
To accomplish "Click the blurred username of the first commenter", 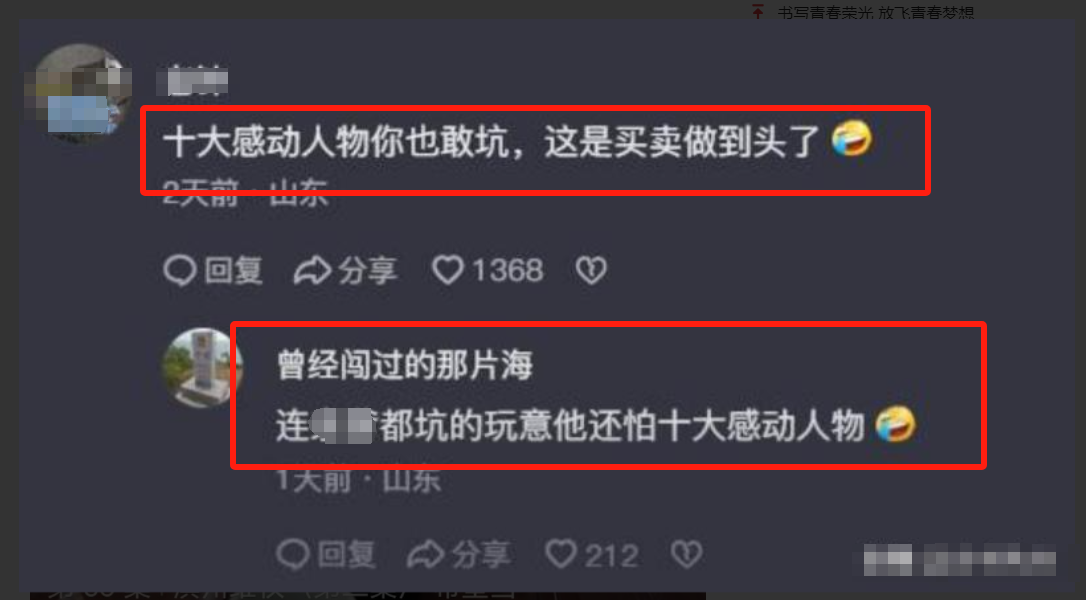I will click(x=193, y=80).
